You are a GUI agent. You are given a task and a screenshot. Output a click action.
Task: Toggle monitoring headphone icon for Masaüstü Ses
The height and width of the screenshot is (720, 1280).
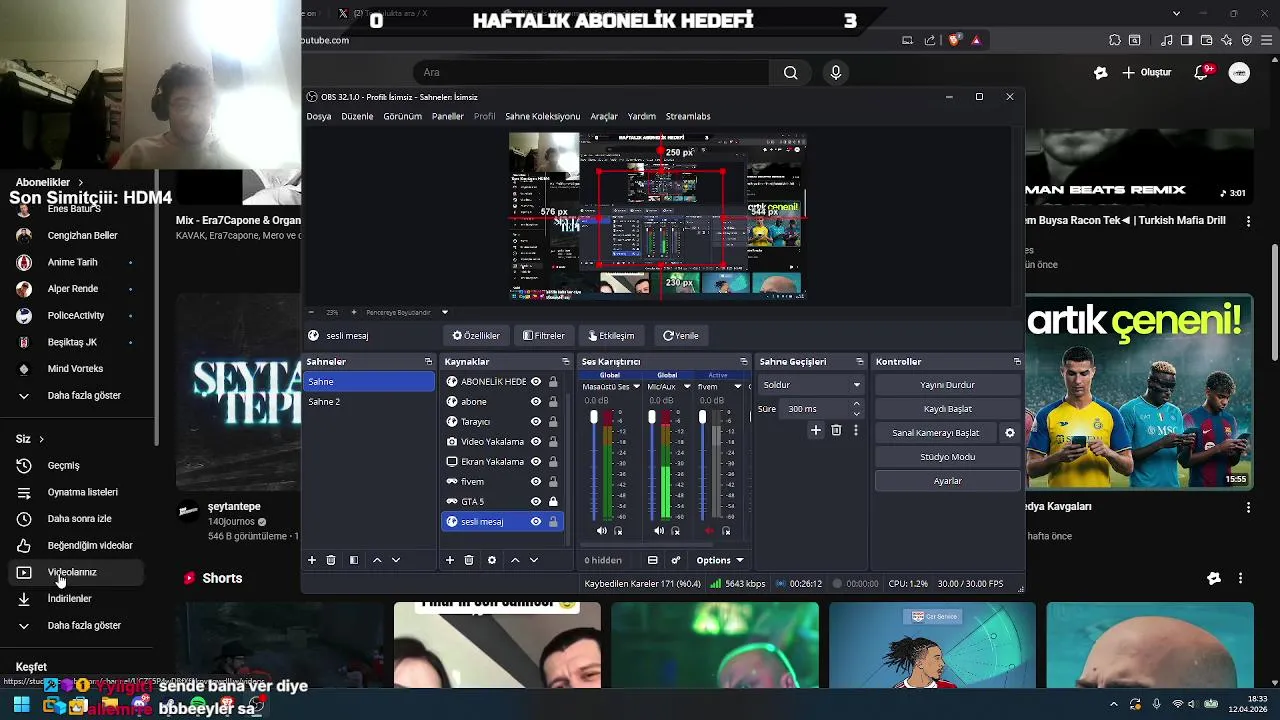tap(618, 531)
